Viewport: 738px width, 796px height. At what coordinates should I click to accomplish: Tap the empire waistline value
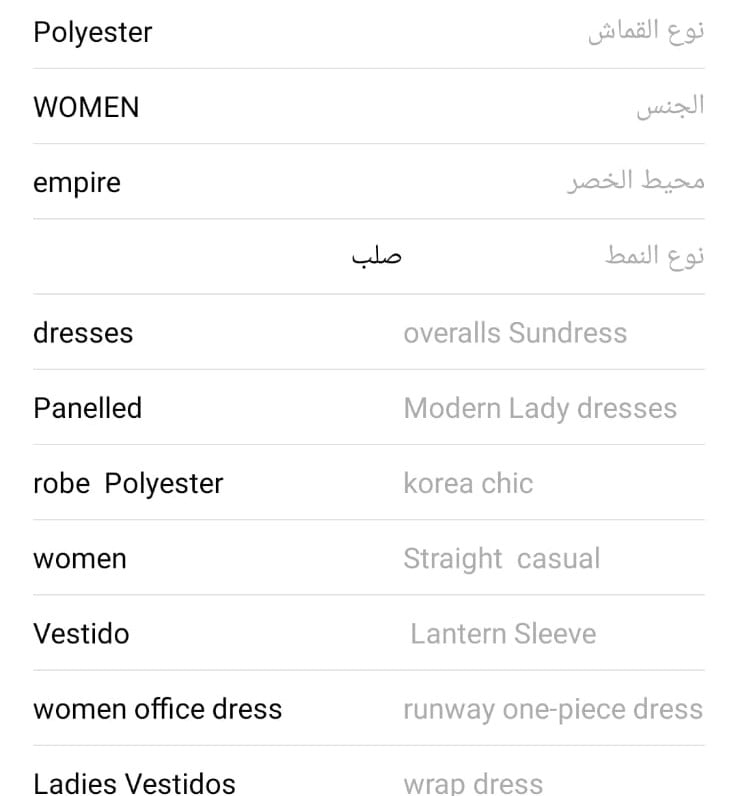point(77,182)
